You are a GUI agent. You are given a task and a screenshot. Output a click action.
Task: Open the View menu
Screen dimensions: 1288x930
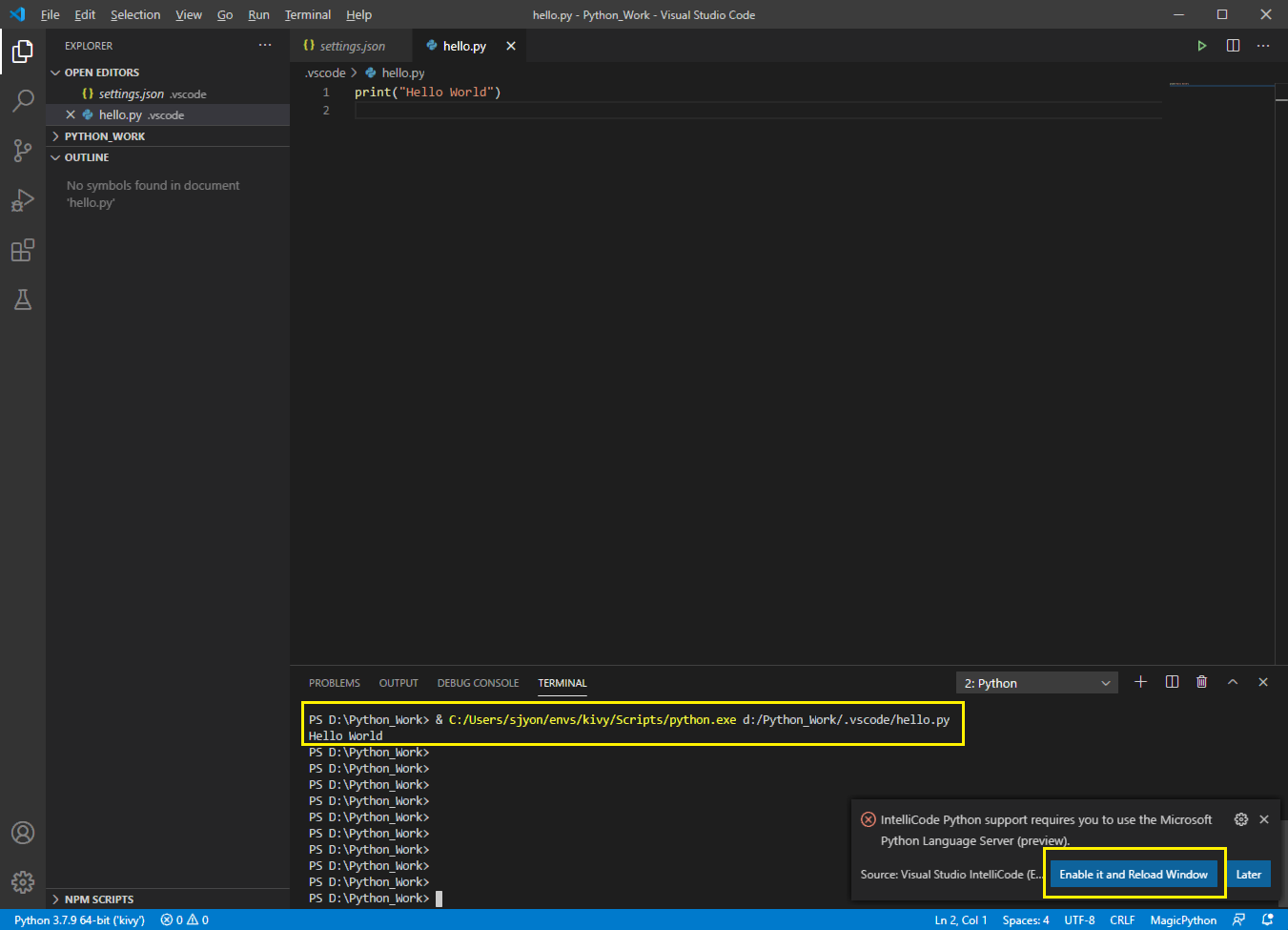coord(189,14)
